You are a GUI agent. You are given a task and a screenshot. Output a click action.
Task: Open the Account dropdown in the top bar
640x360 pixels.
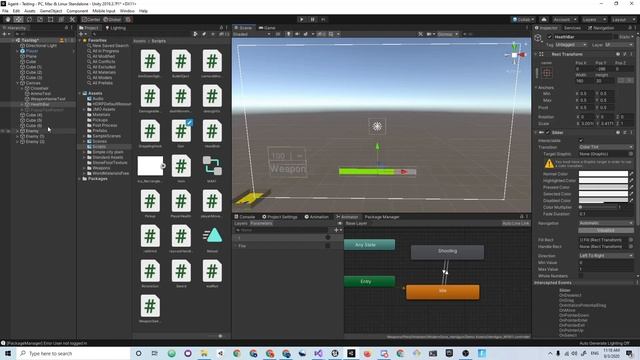pyautogui.click(x=564, y=19)
